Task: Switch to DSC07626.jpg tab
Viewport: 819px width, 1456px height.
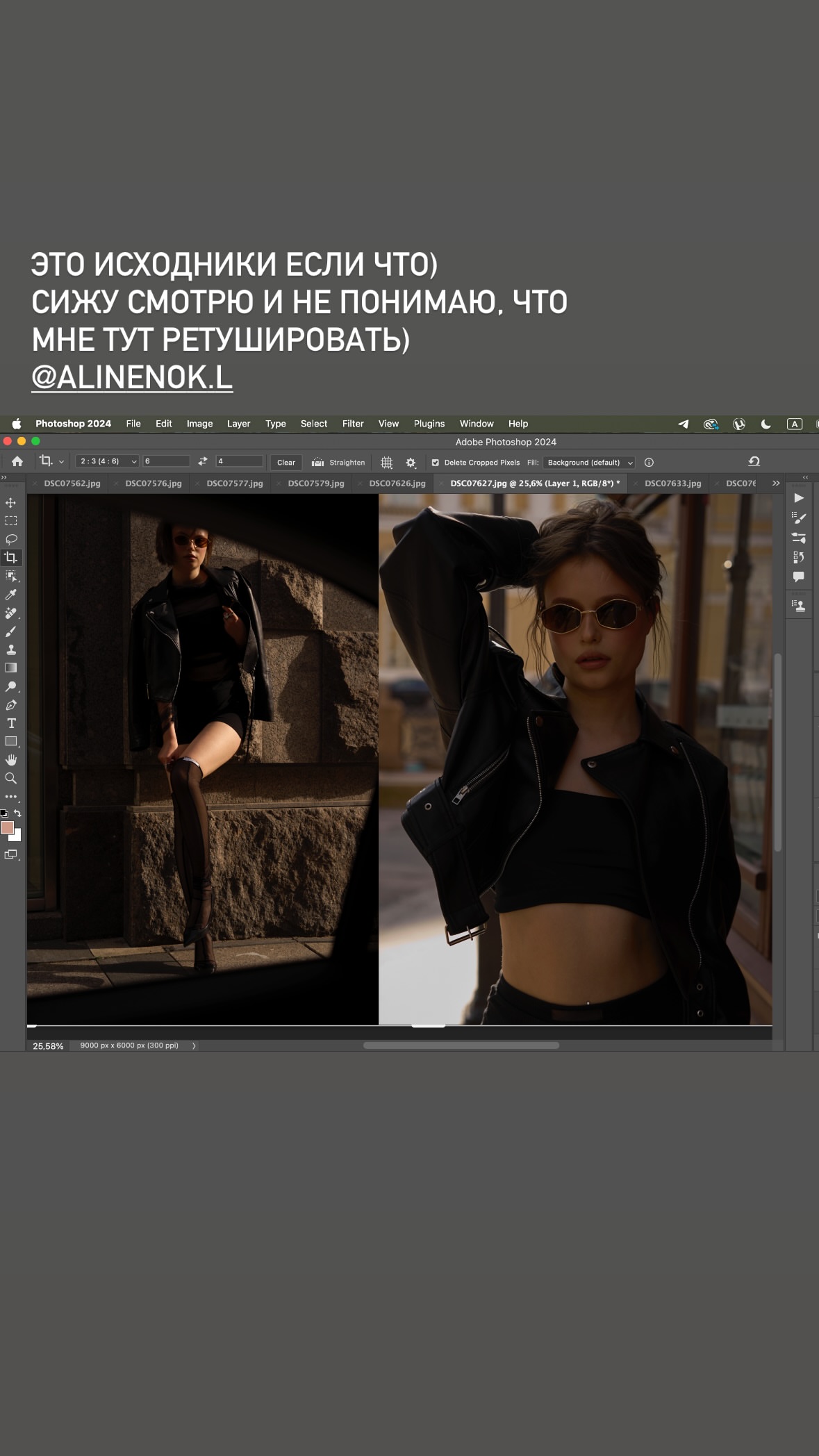Action: (x=397, y=483)
